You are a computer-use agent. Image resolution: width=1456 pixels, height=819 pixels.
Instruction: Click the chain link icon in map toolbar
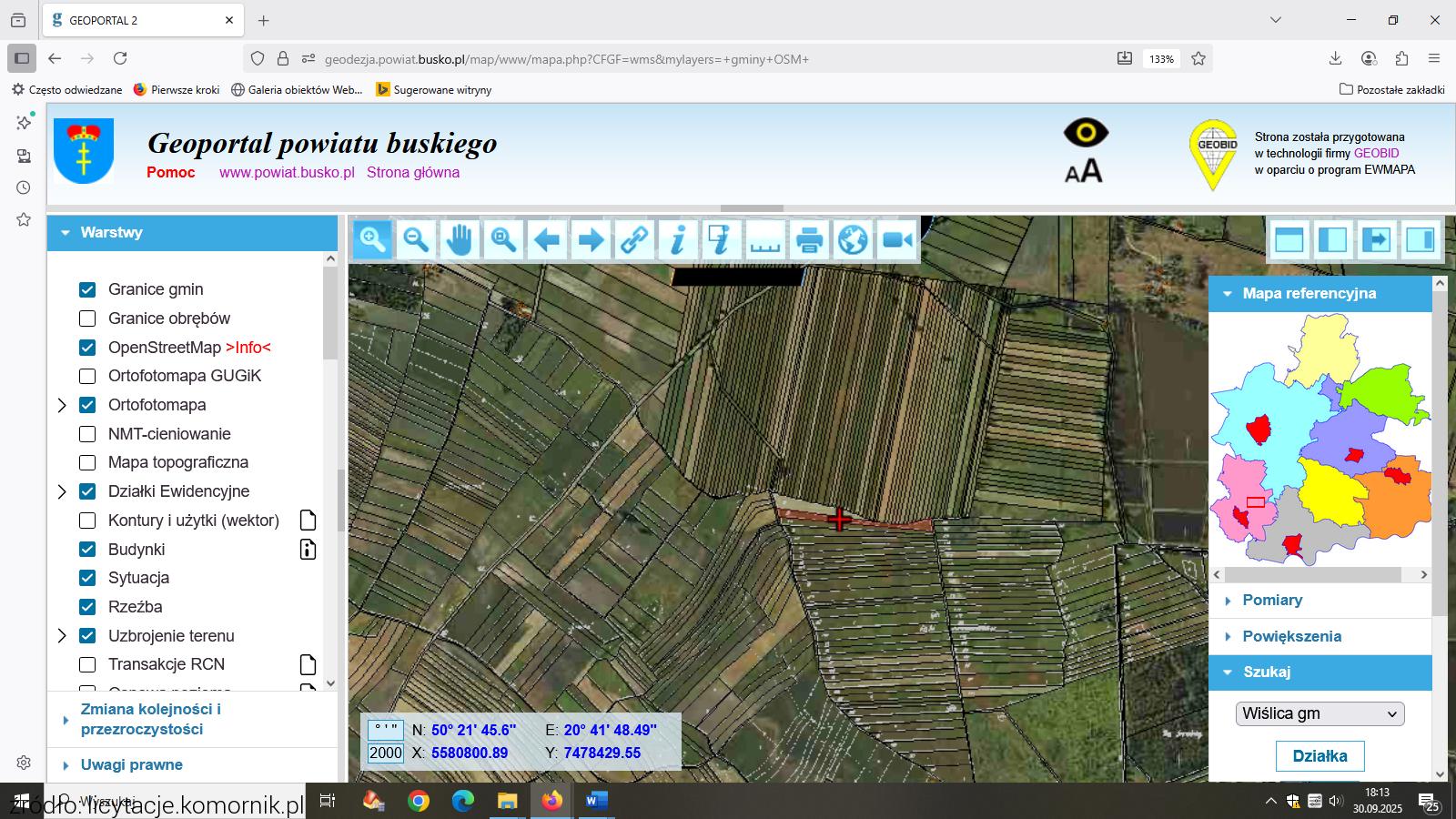(634, 240)
